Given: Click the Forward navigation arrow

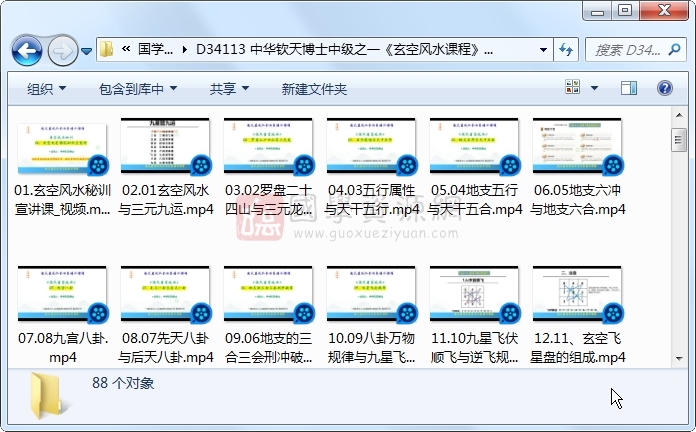Looking at the screenshot, I should [62, 49].
